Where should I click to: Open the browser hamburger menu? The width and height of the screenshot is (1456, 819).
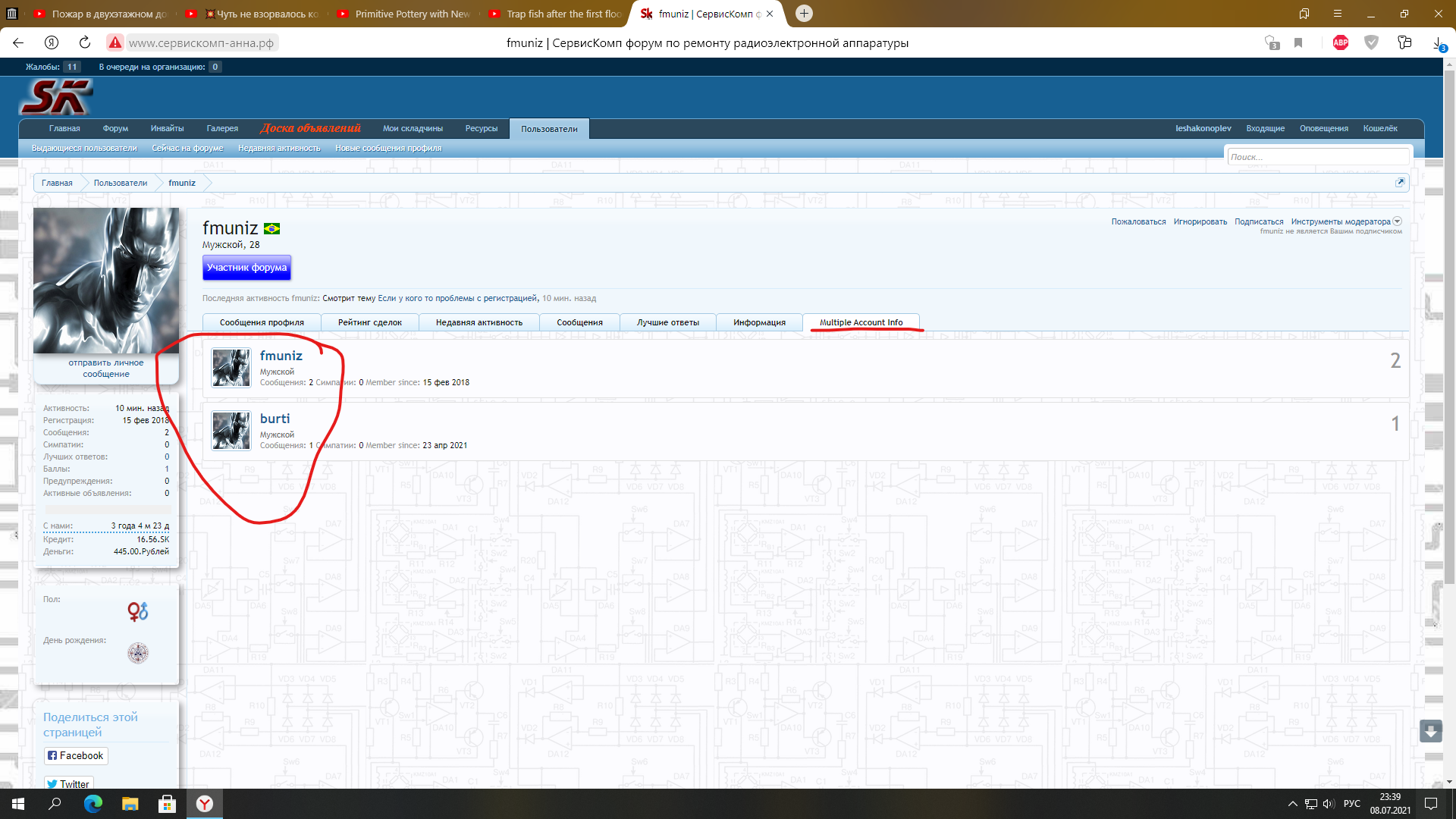tap(1338, 14)
